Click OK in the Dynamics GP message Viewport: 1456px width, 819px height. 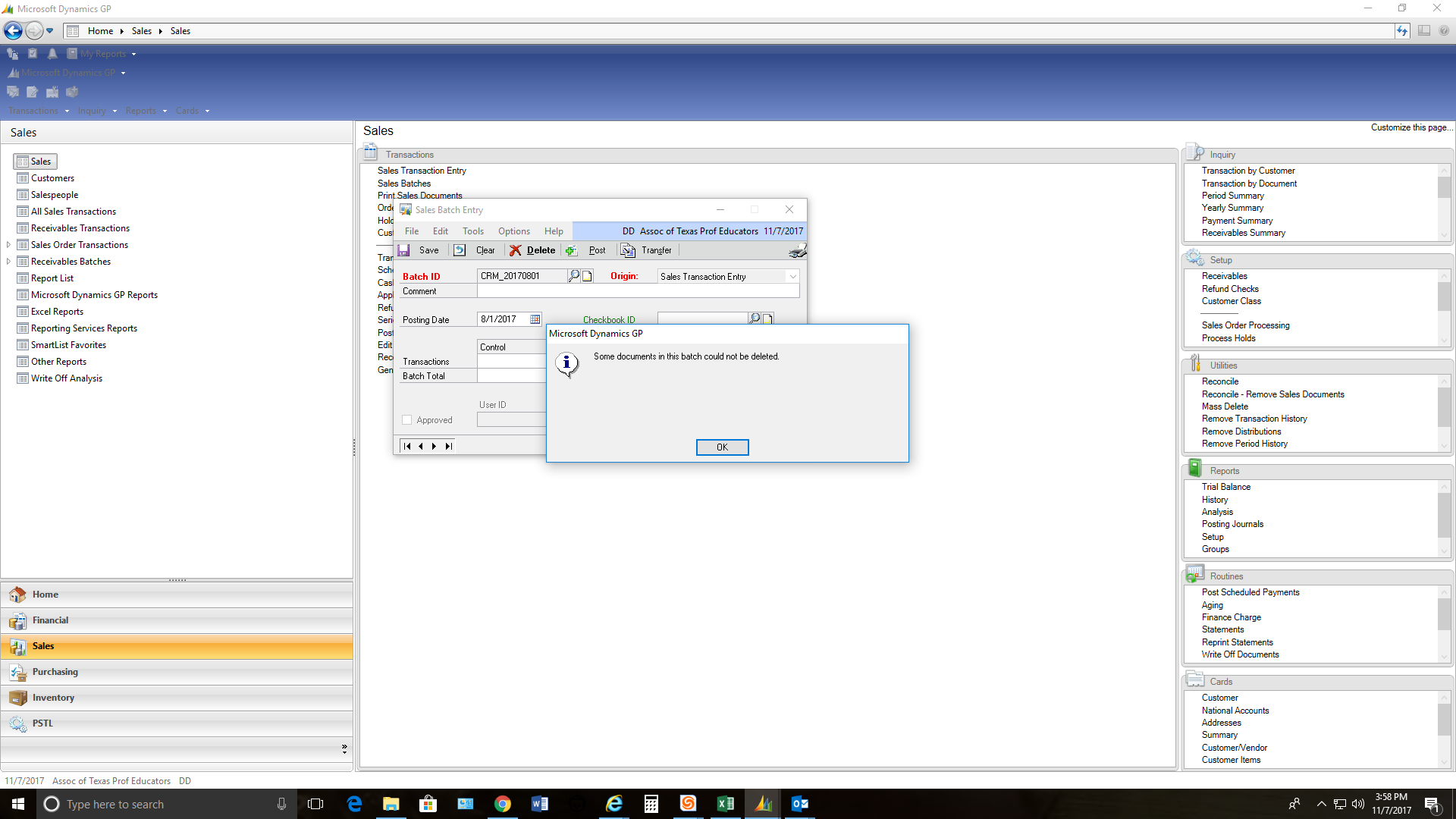[x=722, y=447]
